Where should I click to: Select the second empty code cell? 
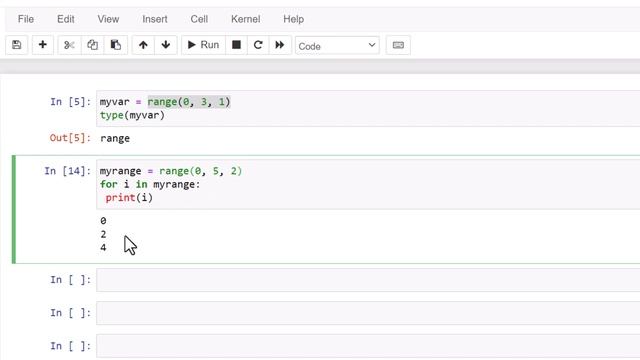click(x=368, y=313)
